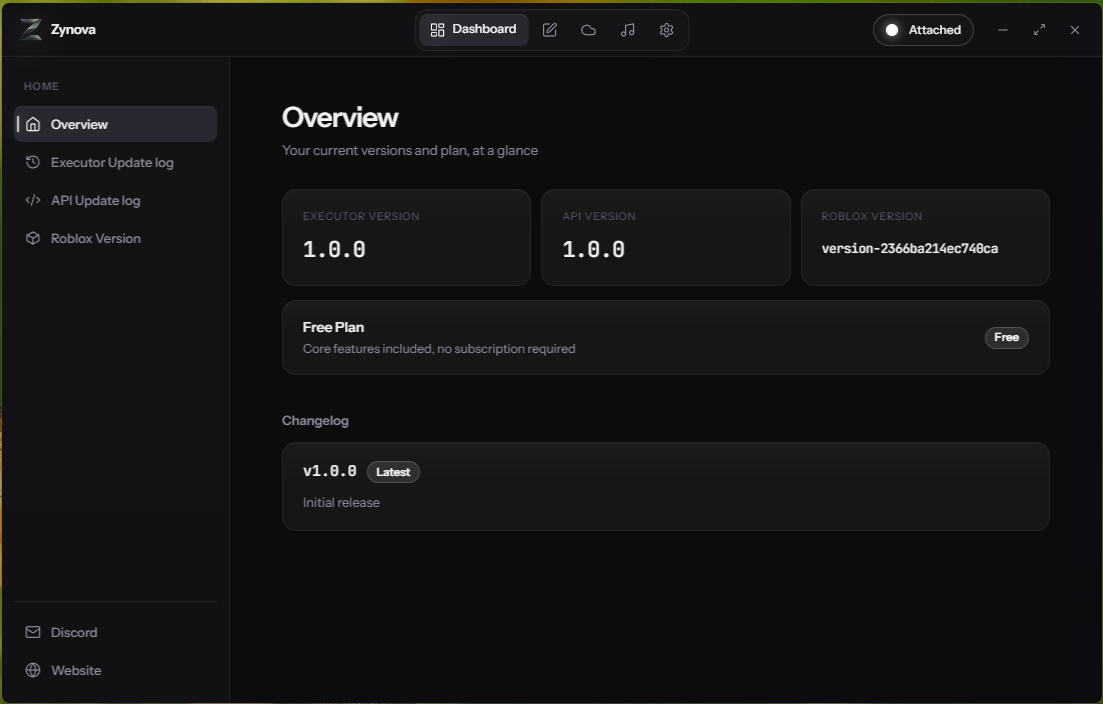
Task: Open the music tab icon
Action: click(x=627, y=30)
